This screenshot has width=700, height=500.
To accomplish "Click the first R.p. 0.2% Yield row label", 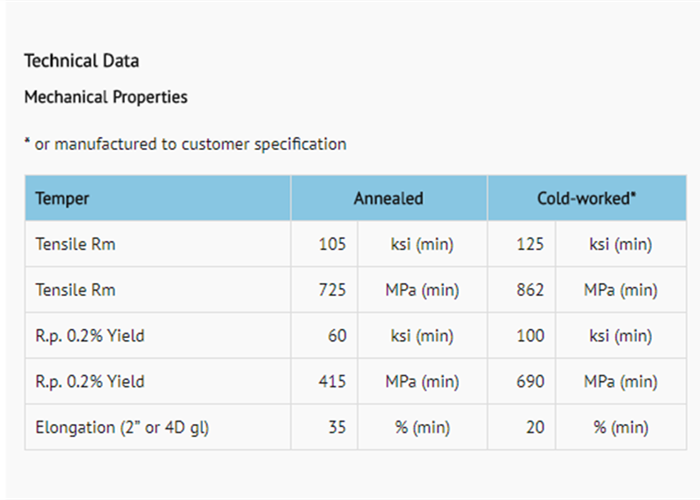I will 89,336.
